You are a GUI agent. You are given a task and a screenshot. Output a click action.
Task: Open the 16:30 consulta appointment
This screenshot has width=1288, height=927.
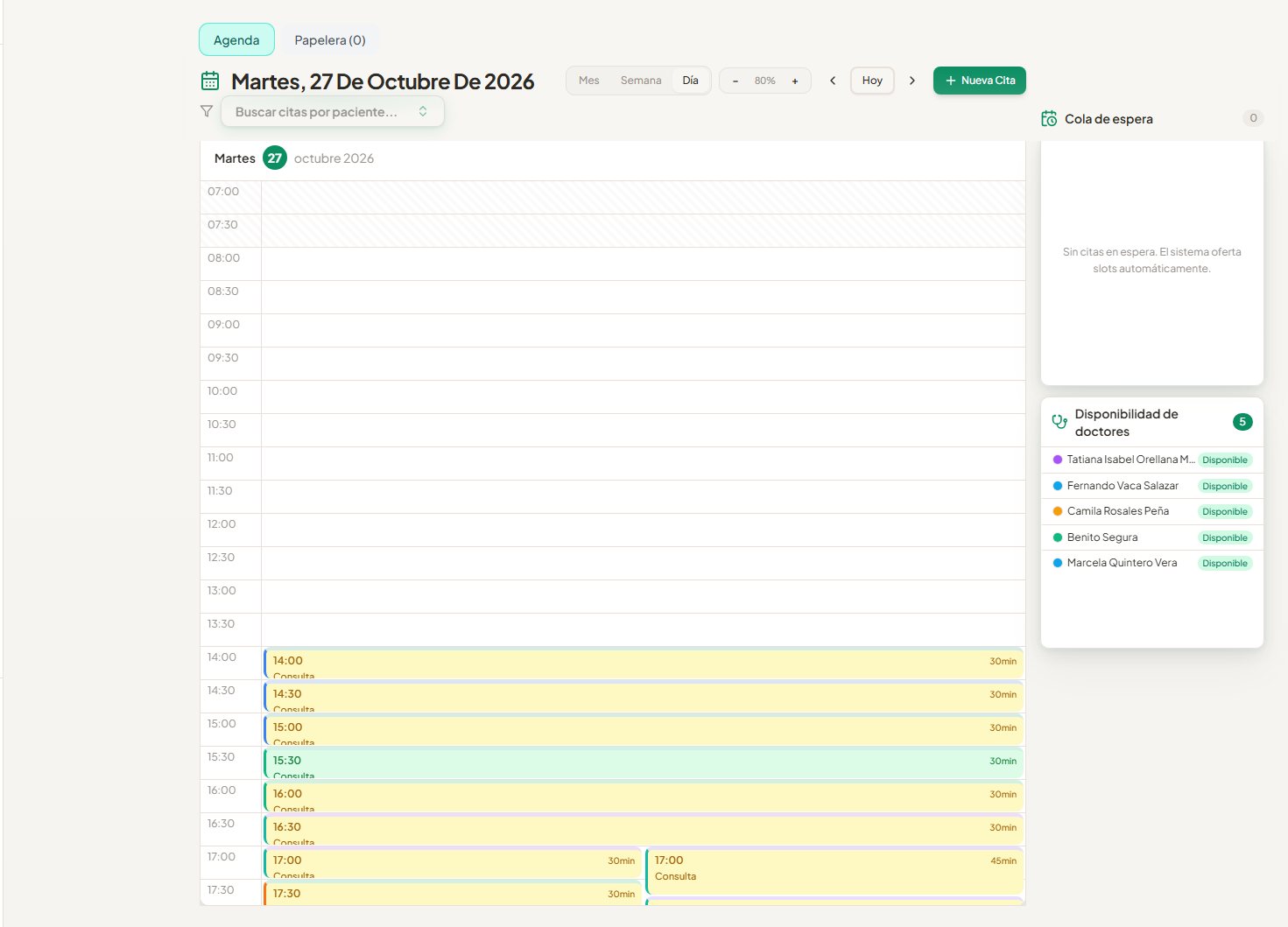click(x=644, y=830)
